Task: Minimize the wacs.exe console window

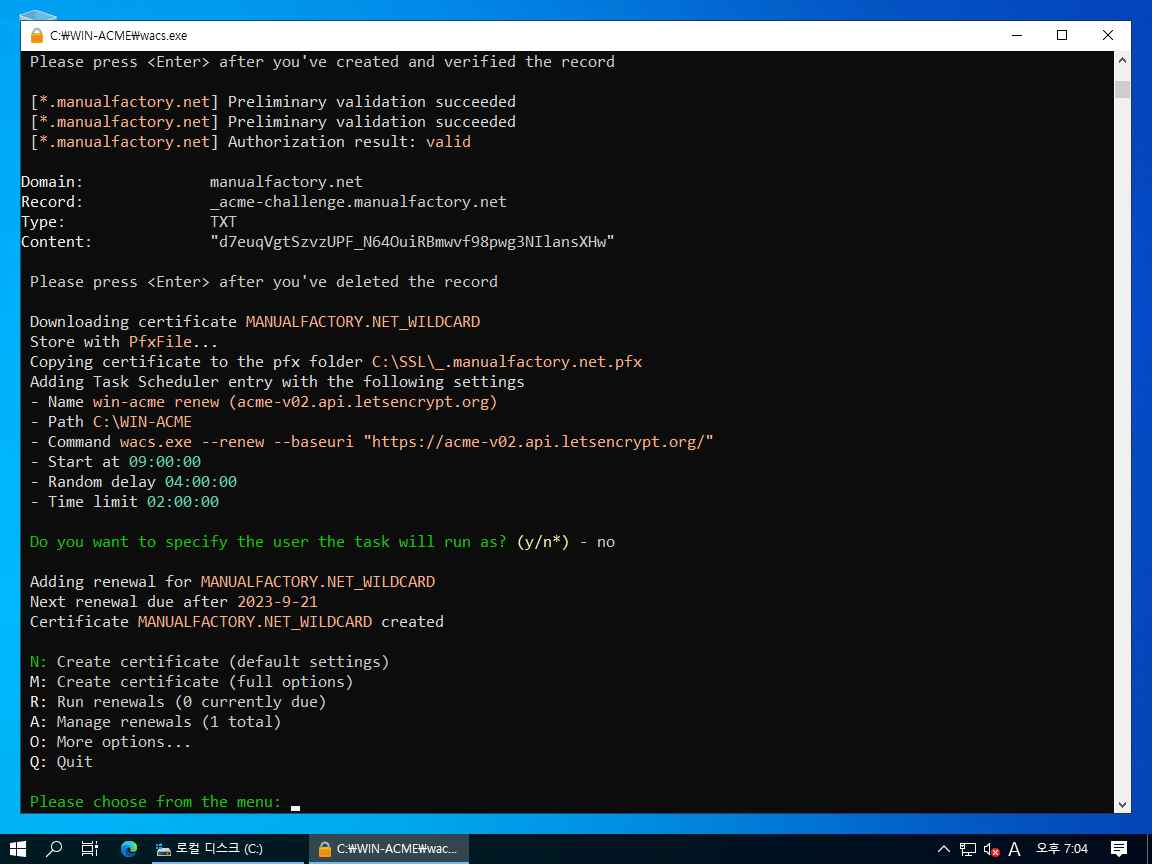Action: pos(1017,35)
